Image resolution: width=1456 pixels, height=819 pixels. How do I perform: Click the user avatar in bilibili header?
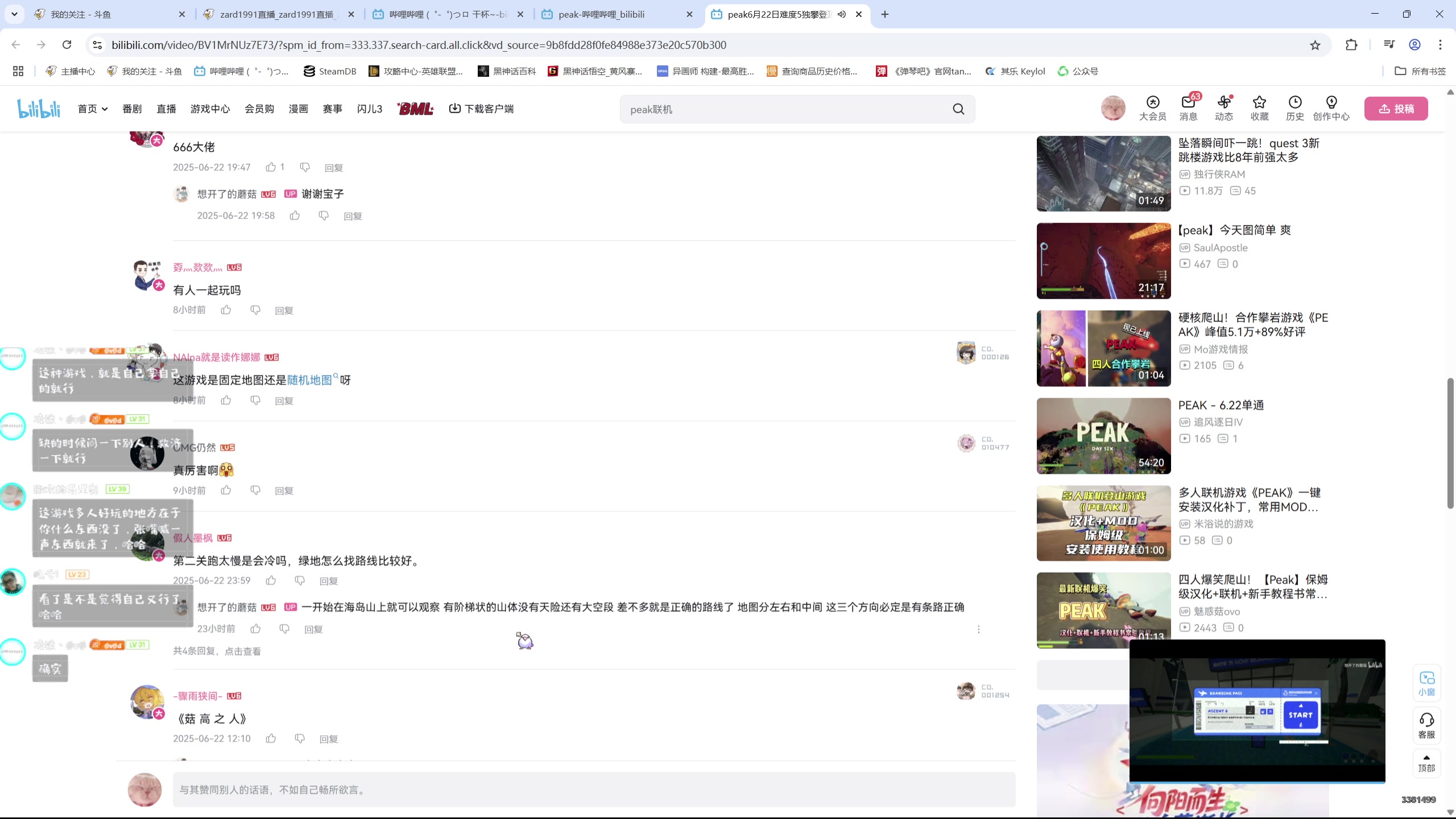[x=1113, y=108]
